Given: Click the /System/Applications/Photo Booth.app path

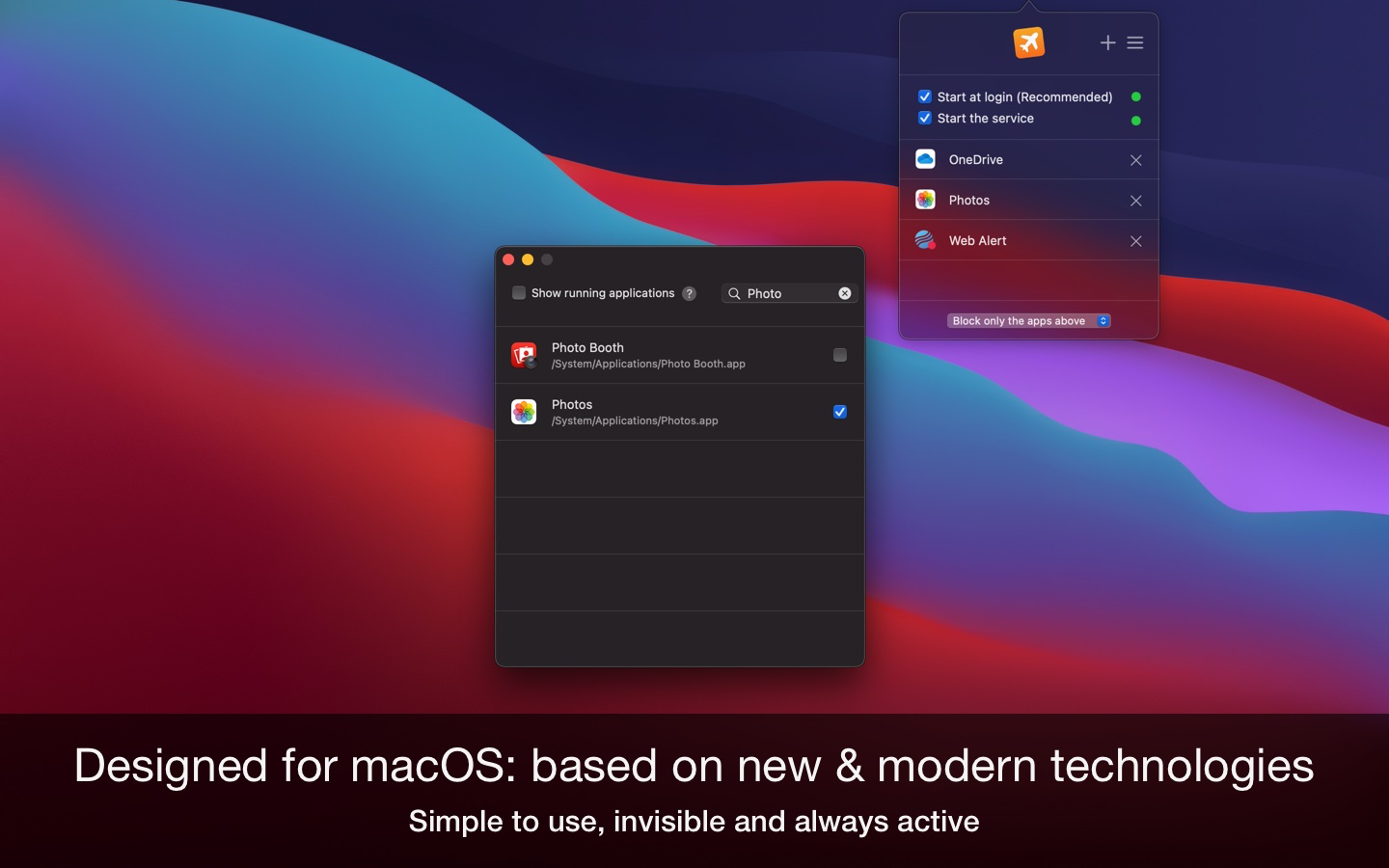Looking at the screenshot, I should [x=648, y=364].
